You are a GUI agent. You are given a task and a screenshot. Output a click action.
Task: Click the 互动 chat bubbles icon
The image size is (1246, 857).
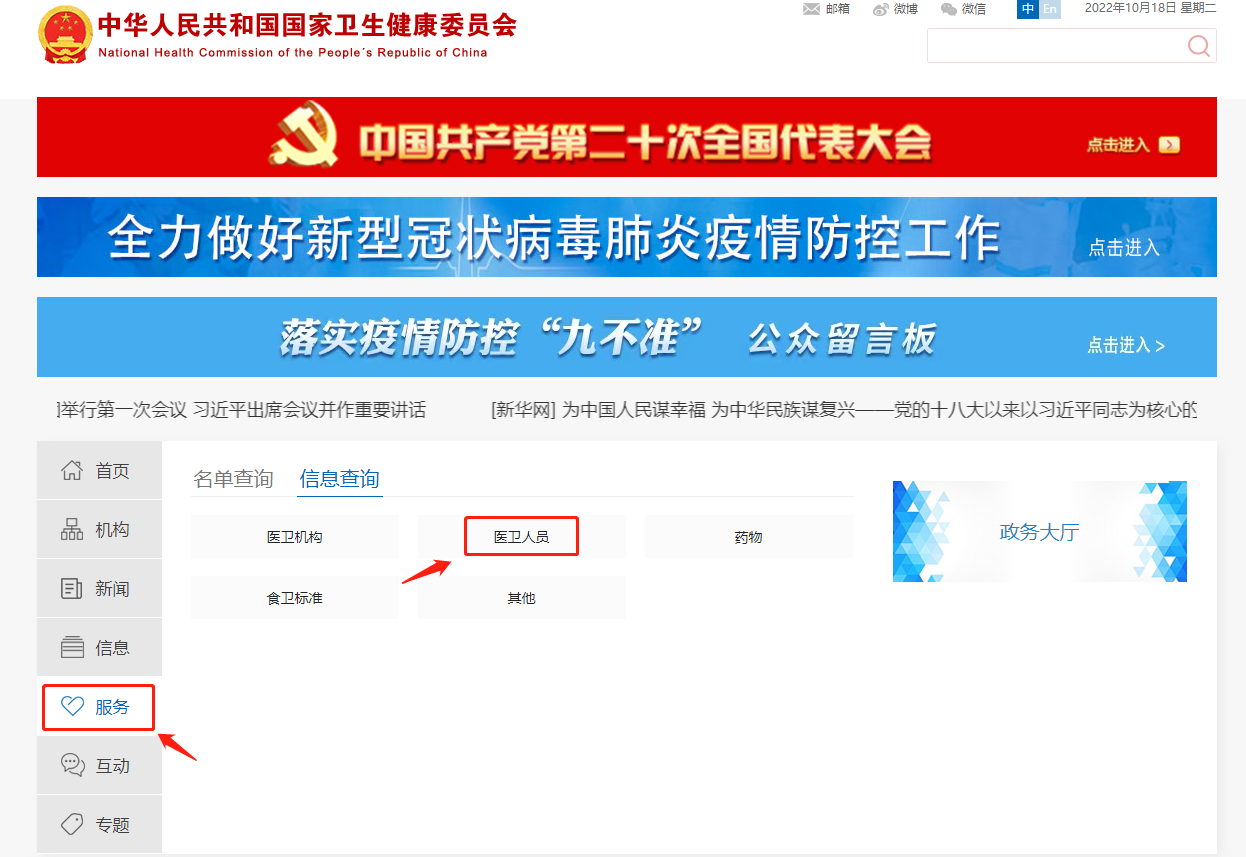point(72,766)
